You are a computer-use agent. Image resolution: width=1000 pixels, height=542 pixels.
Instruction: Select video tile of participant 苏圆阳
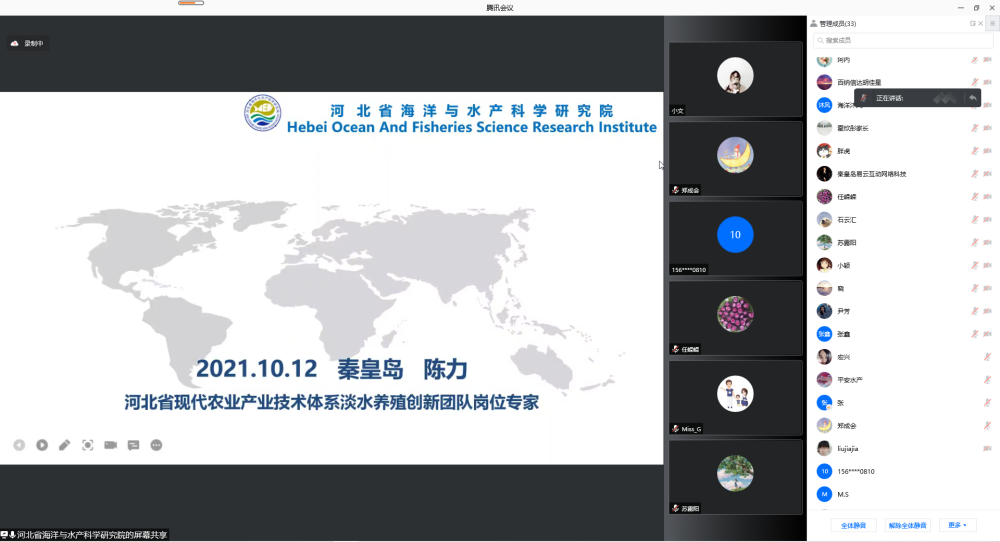click(735, 477)
